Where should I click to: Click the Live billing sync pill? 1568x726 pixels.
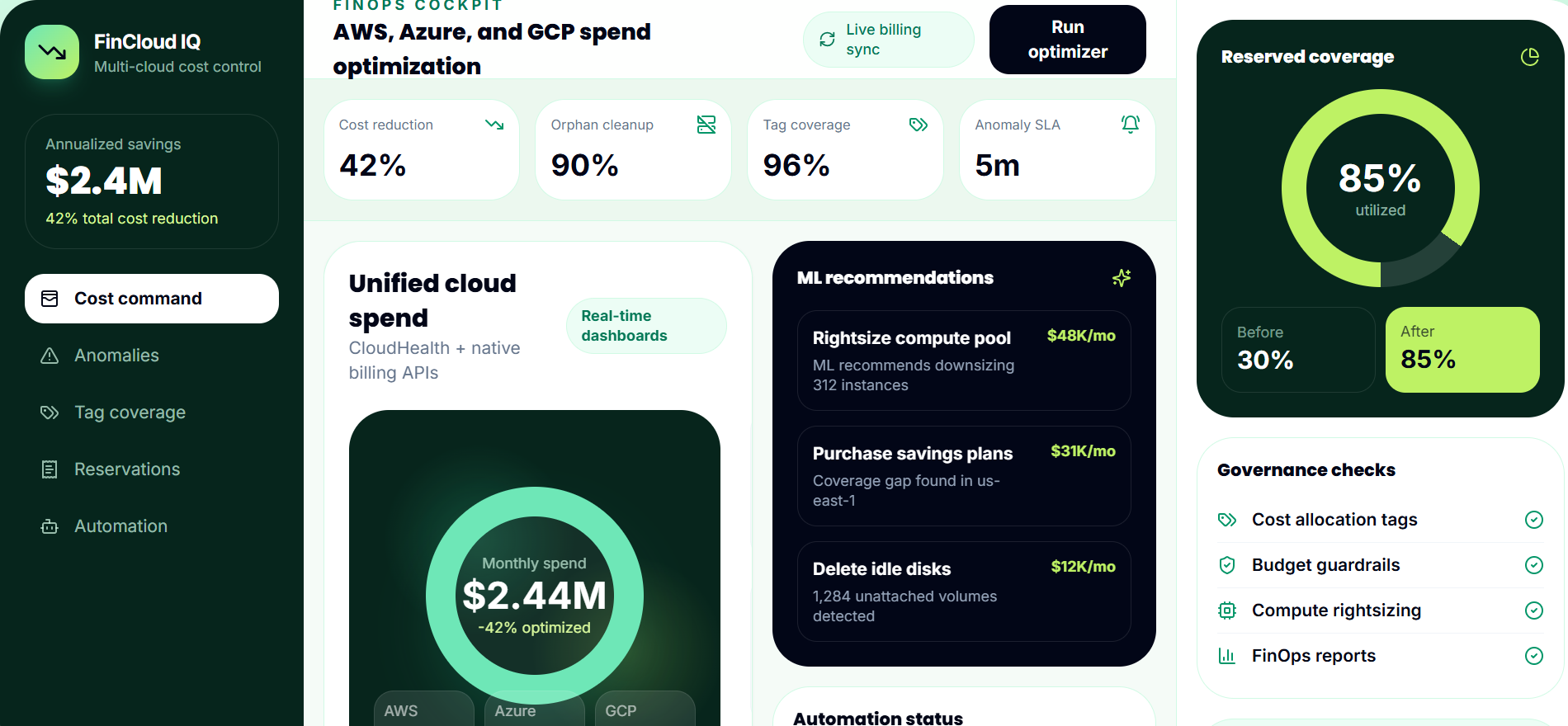pos(889,40)
